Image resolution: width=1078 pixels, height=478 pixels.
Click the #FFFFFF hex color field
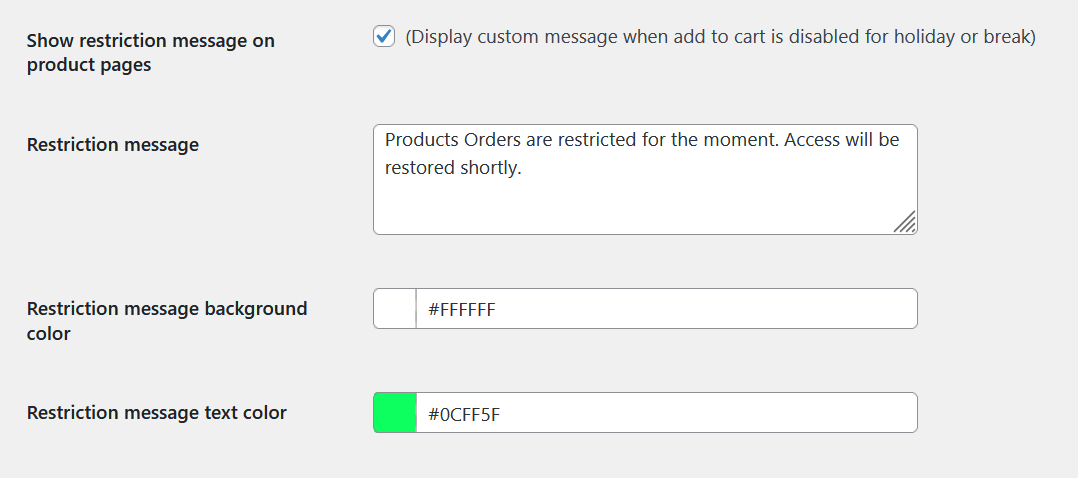click(665, 309)
